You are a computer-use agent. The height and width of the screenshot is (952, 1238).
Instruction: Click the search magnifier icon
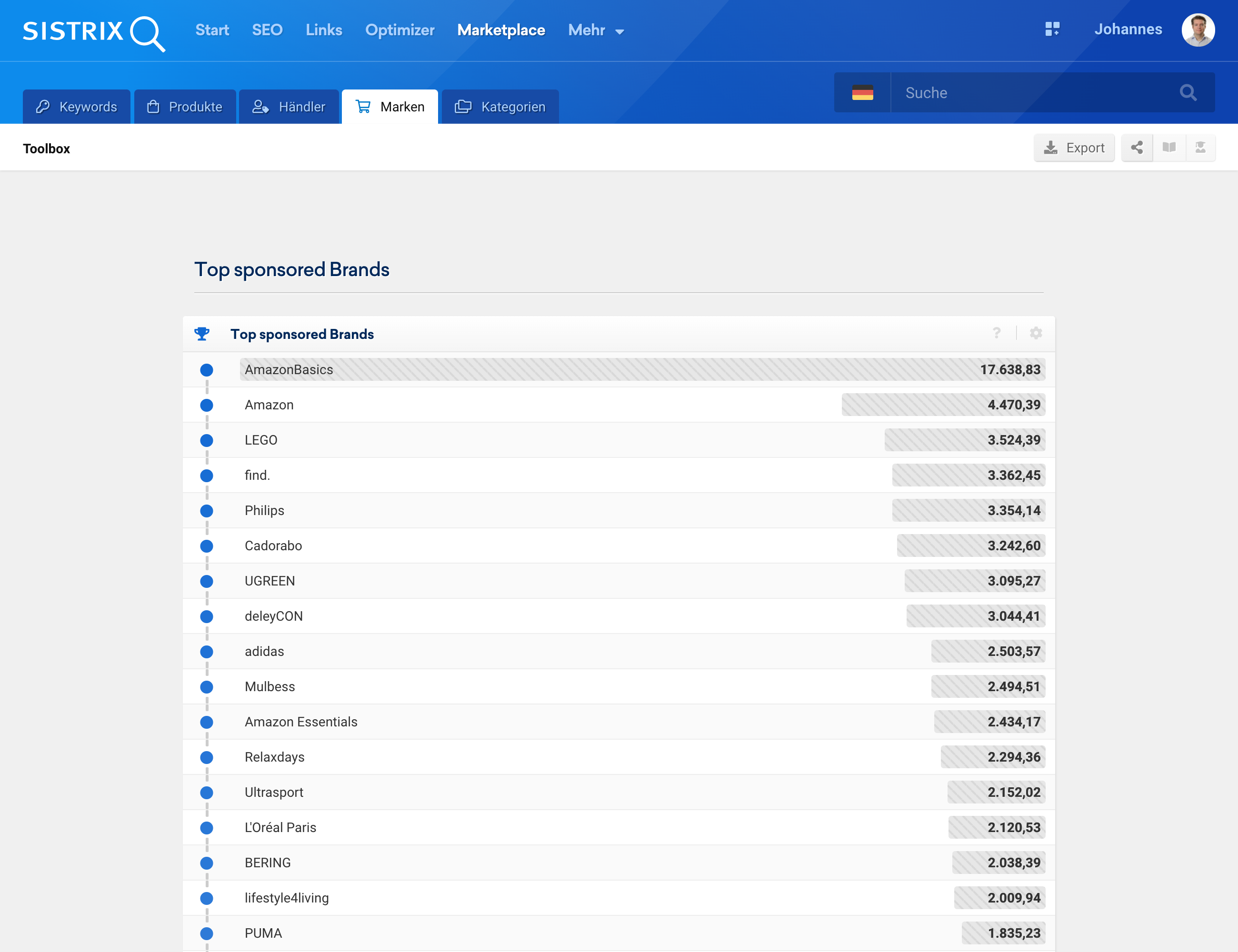tap(1188, 92)
